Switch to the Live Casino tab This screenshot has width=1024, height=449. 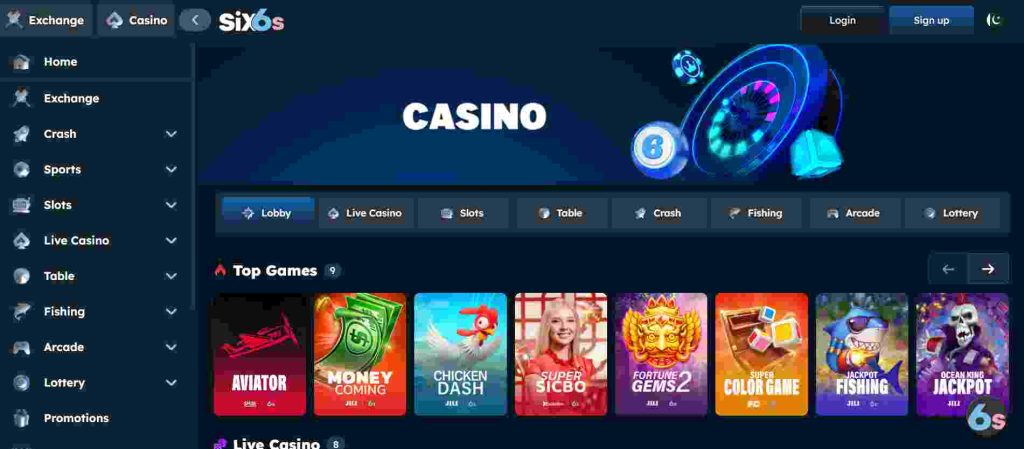tap(366, 213)
